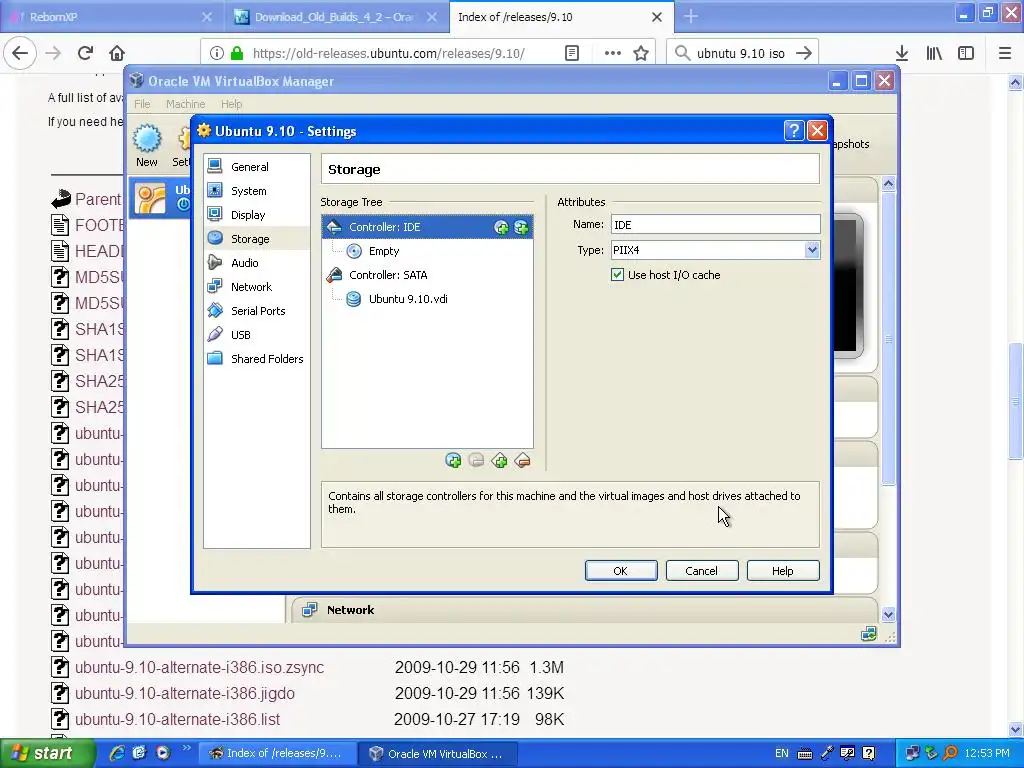Screen dimensions: 1024x768
Task: Click the controller Name field
Action: tap(715, 225)
